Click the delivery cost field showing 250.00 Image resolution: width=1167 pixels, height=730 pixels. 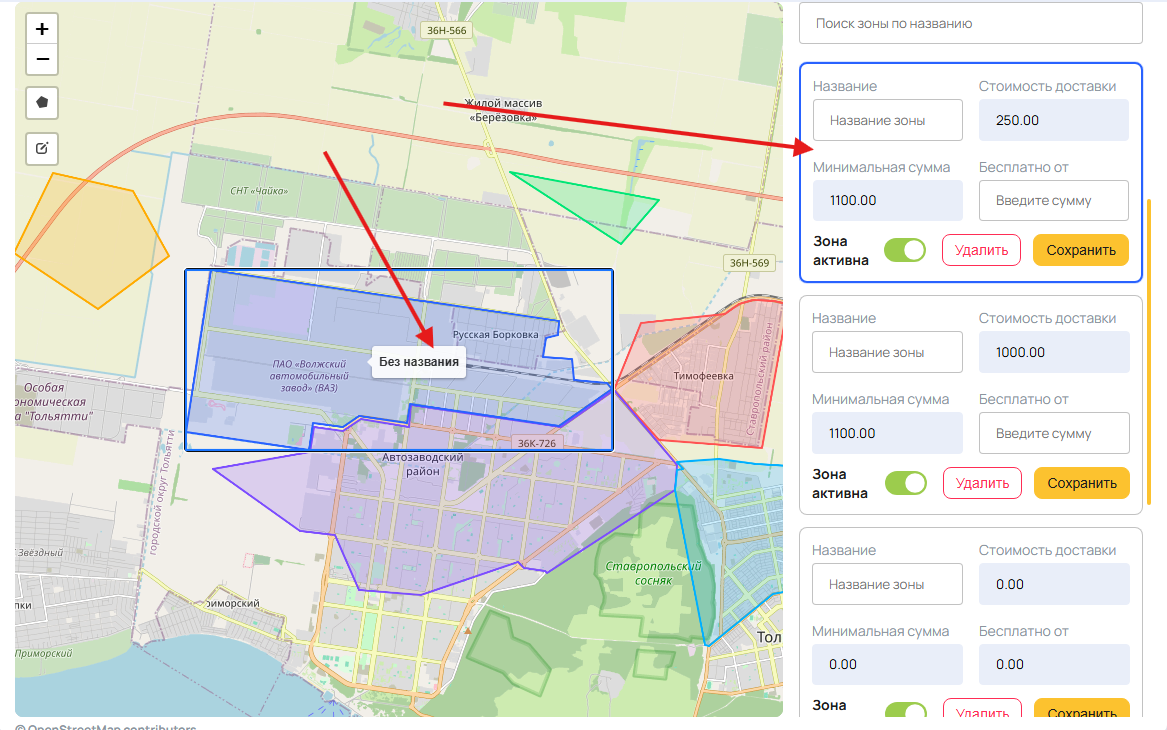click(x=1053, y=121)
